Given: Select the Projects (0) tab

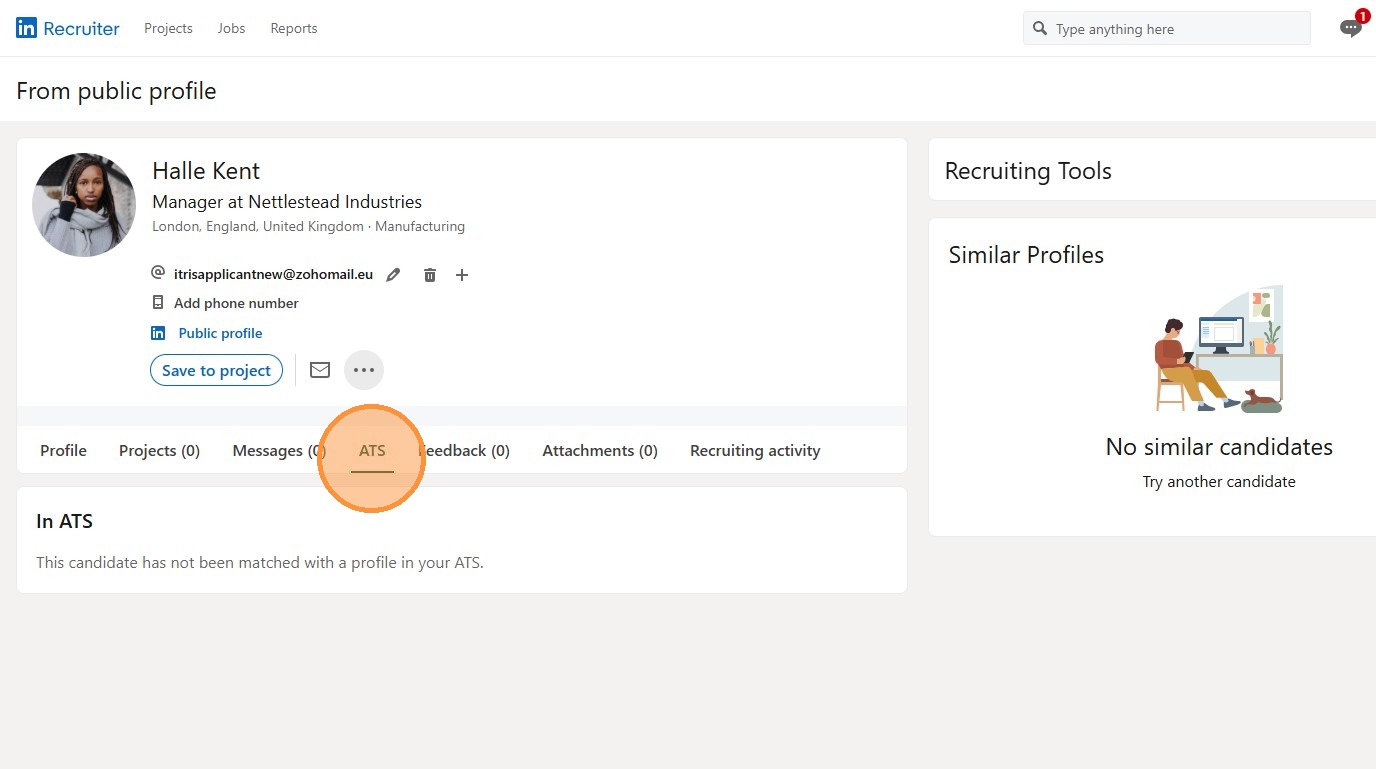Looking at the screenshot, I should coord(159,451).
